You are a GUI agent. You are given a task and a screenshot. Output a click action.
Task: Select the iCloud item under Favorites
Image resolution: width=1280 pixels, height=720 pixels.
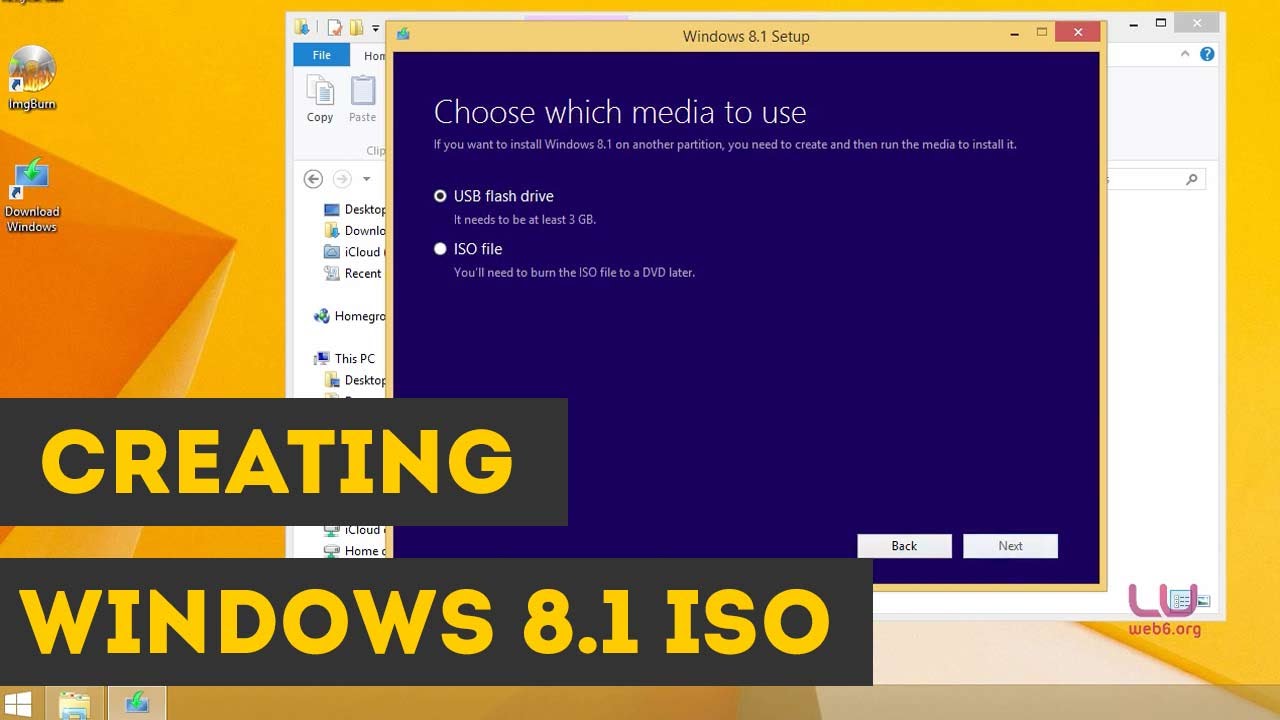[355, 252]
